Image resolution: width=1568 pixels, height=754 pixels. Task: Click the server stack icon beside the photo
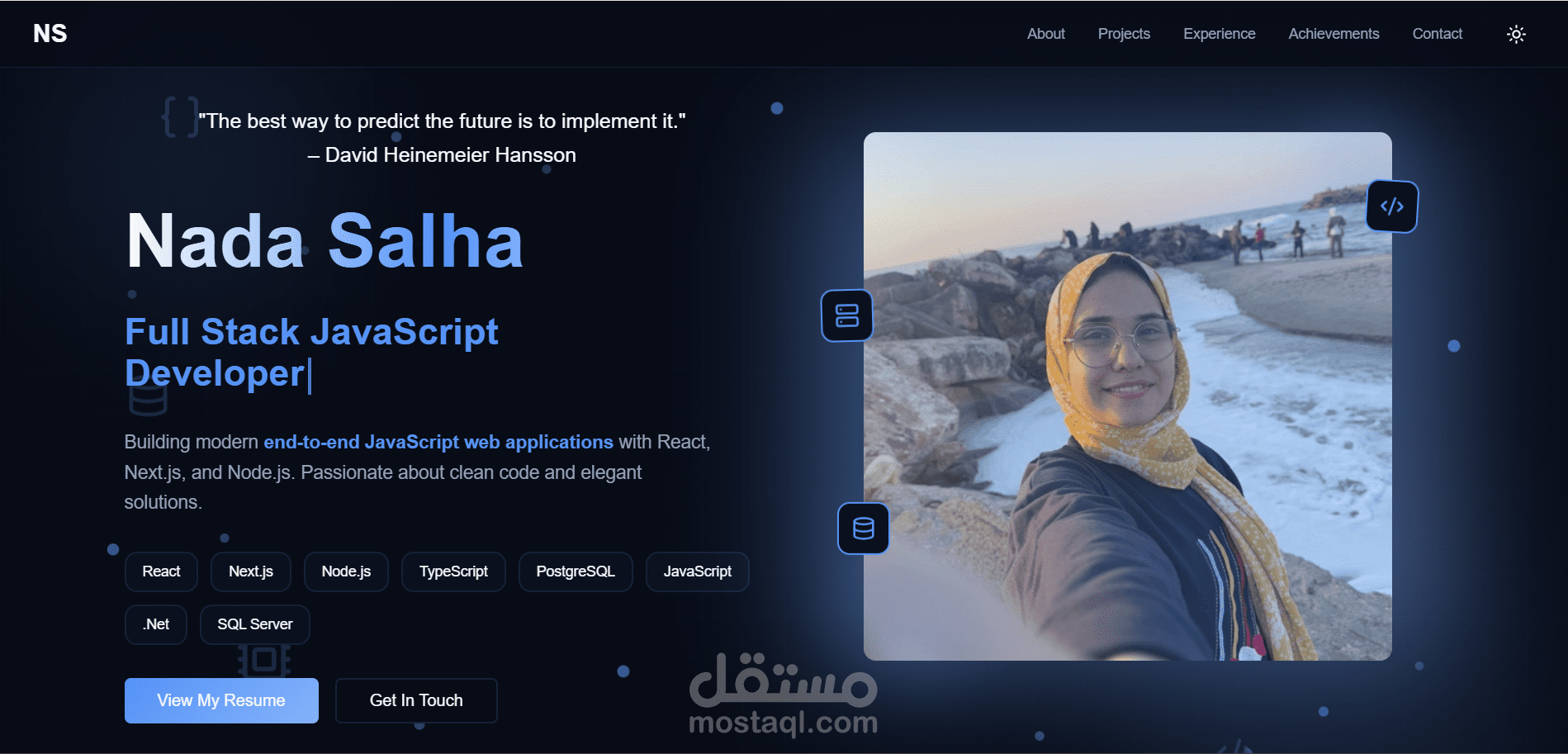846,315
